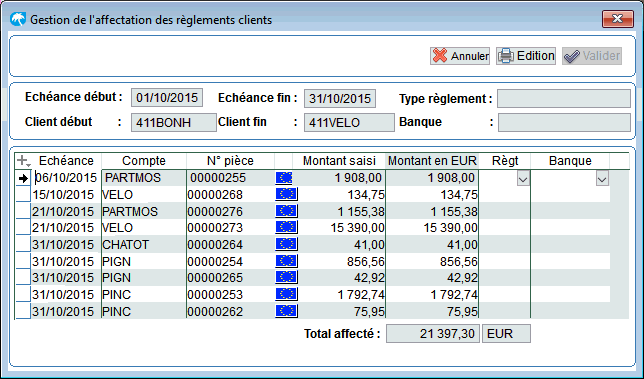
Task: Click the EU flag icon for pièce 00000262
Action: click(x=286, y=311)
